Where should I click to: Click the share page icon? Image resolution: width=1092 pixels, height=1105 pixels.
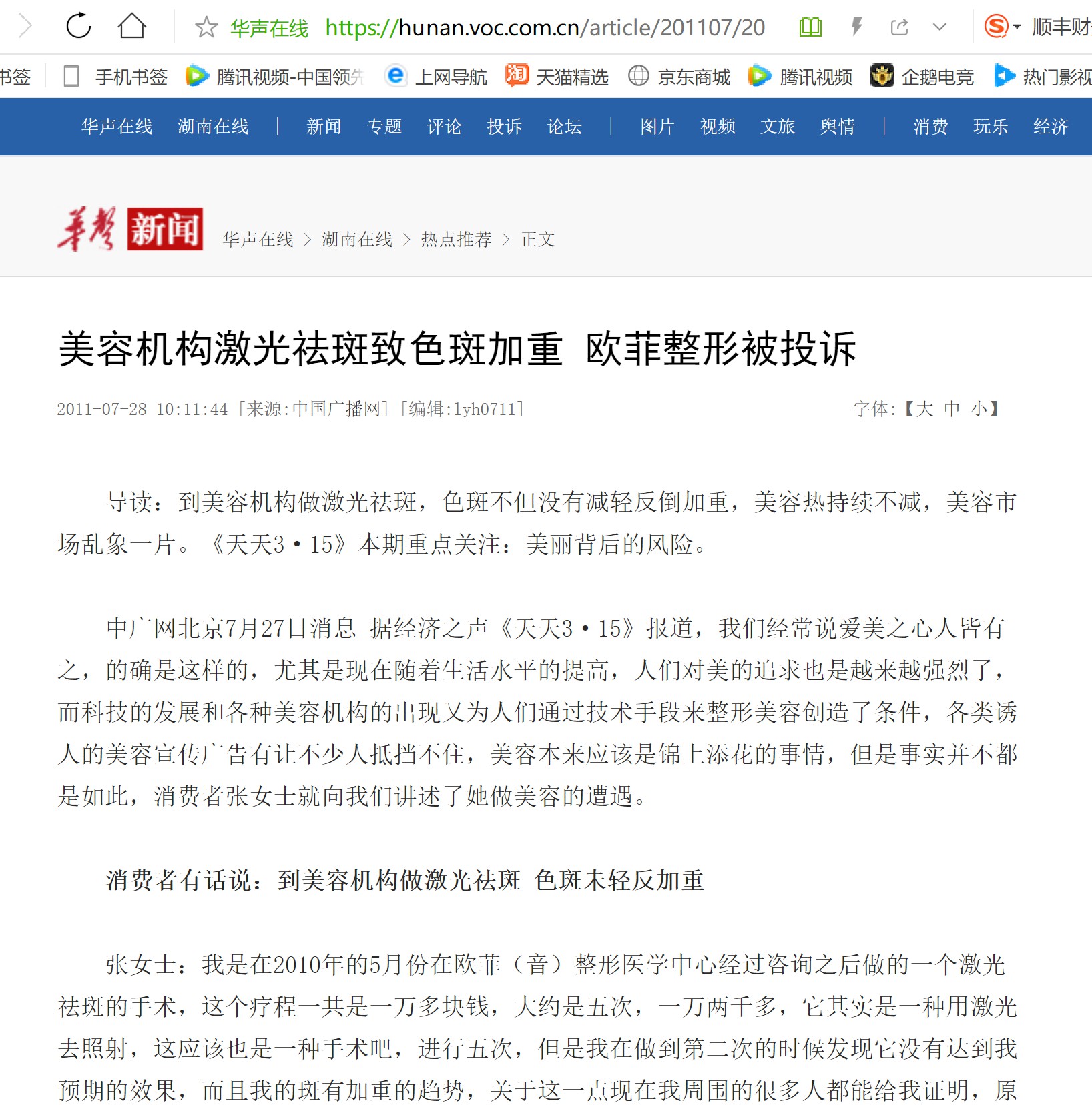(x=900, y=27)
